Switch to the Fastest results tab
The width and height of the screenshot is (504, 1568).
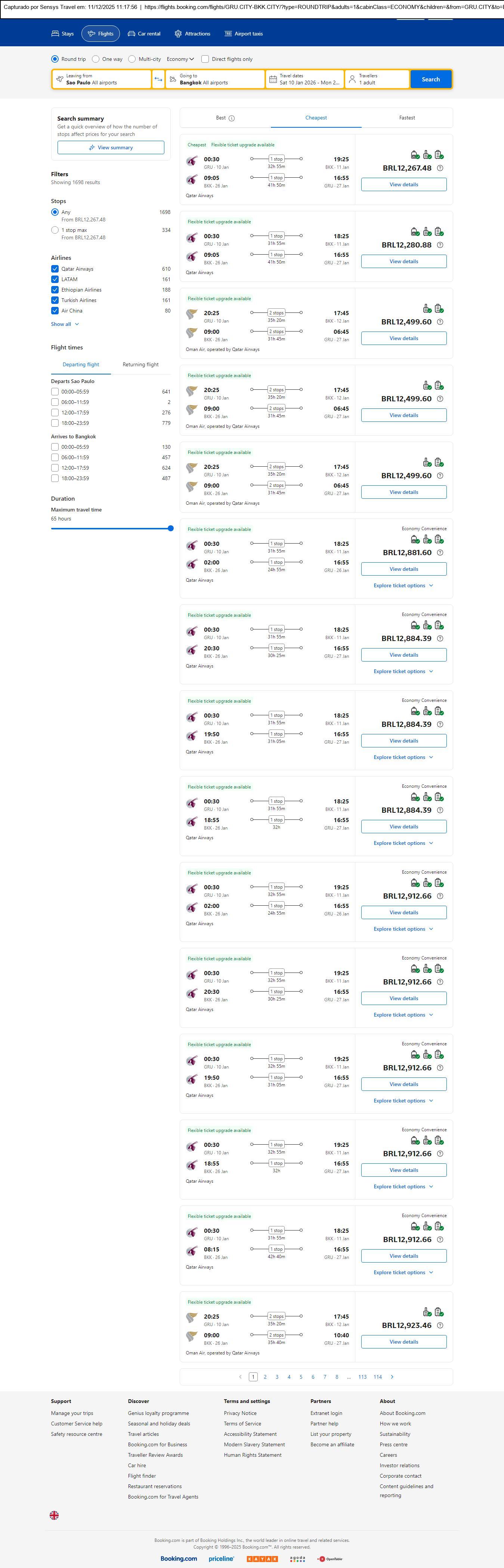point(406,118)
